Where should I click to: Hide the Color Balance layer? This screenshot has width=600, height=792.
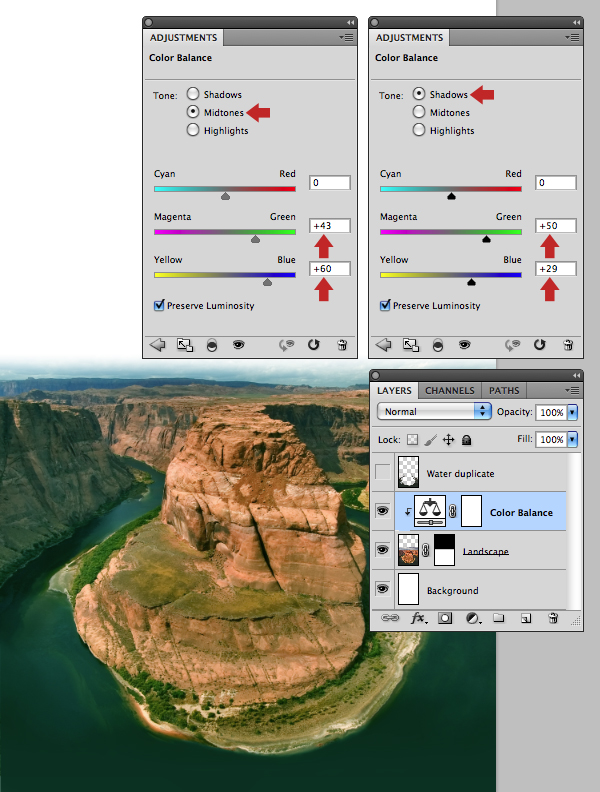383,511
